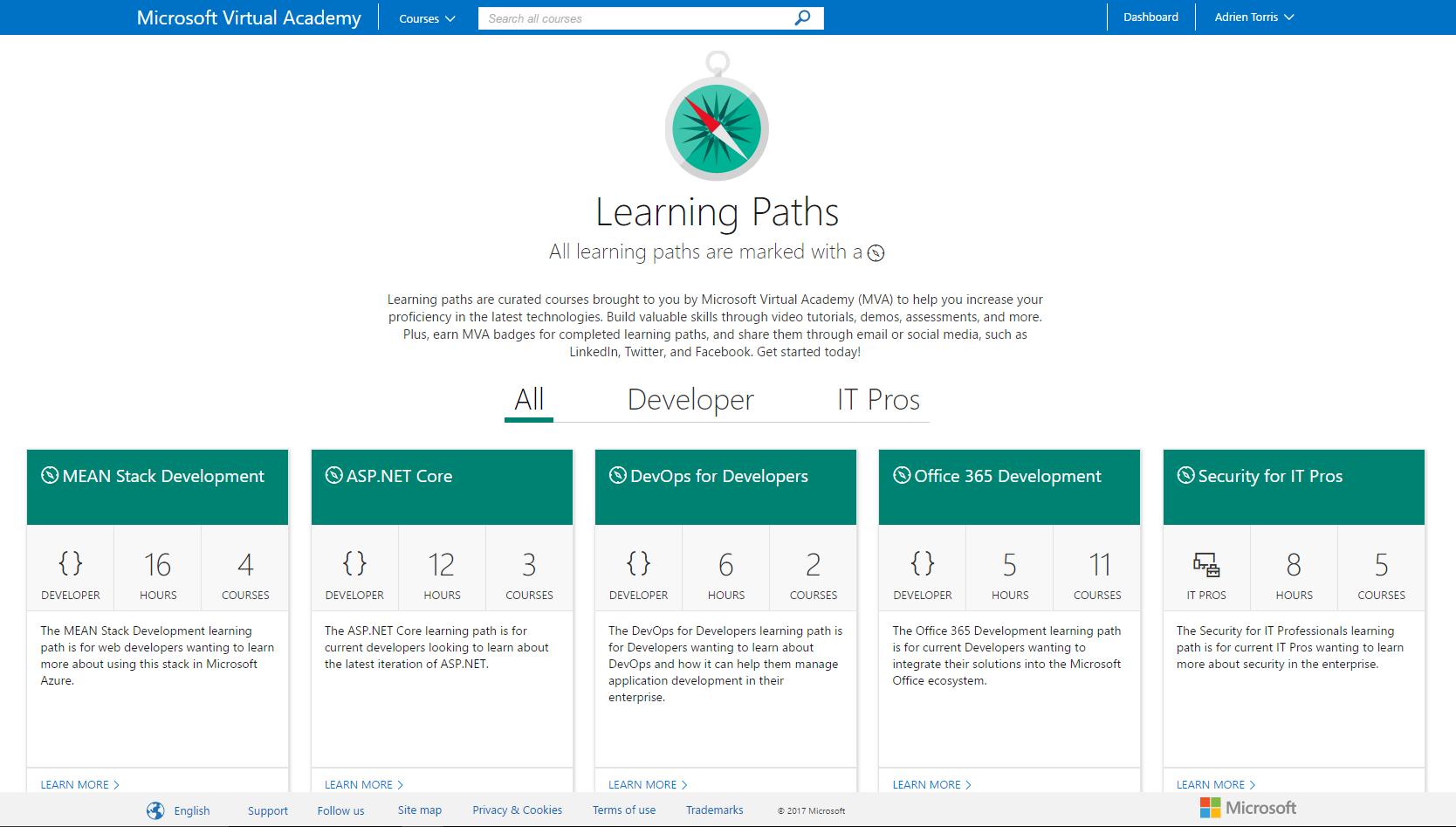Open Trademarks footer link
Screen dimensions: 1456x827
point(714,810)
